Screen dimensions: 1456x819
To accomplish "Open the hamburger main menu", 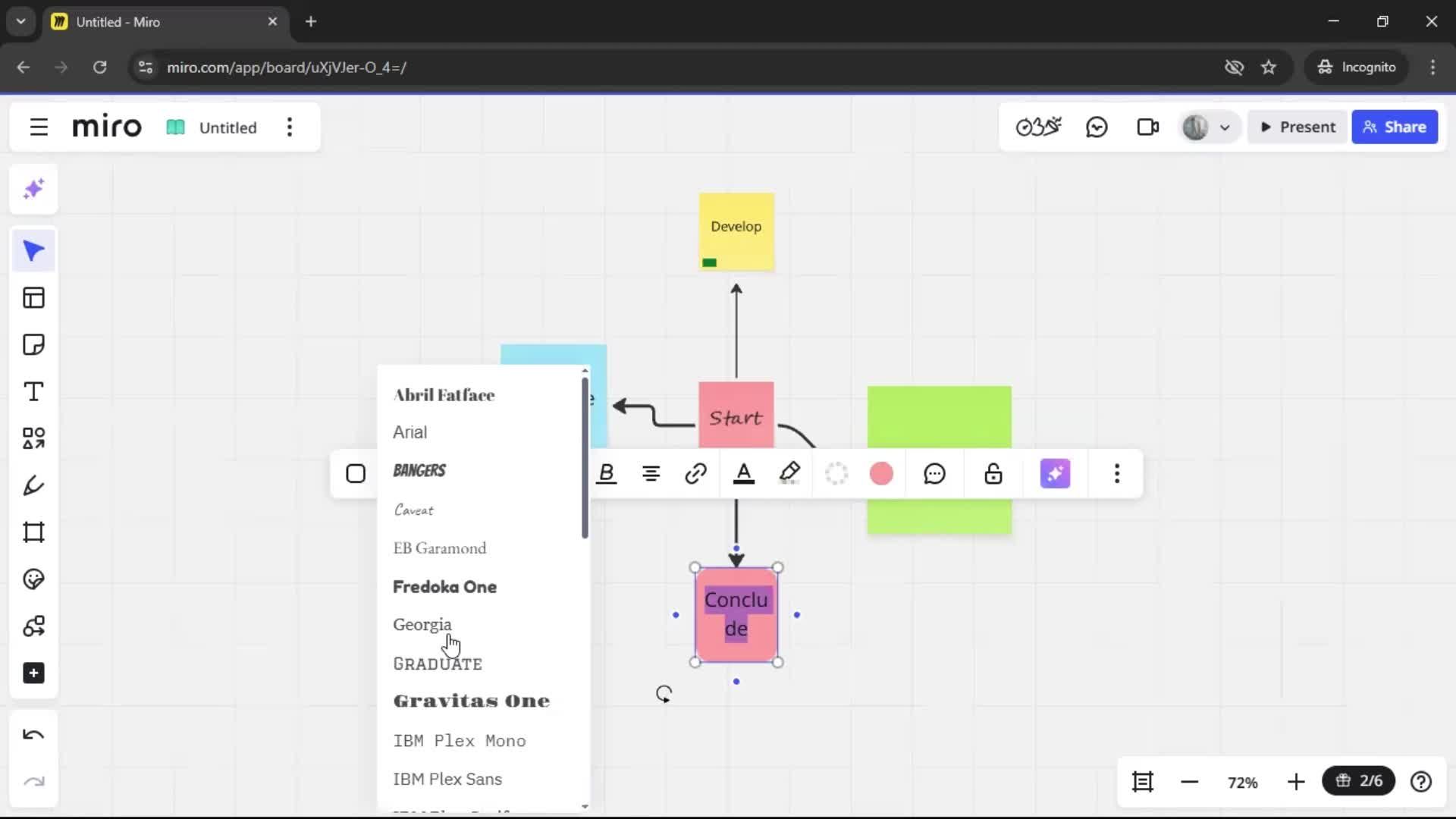I will 39,127.
